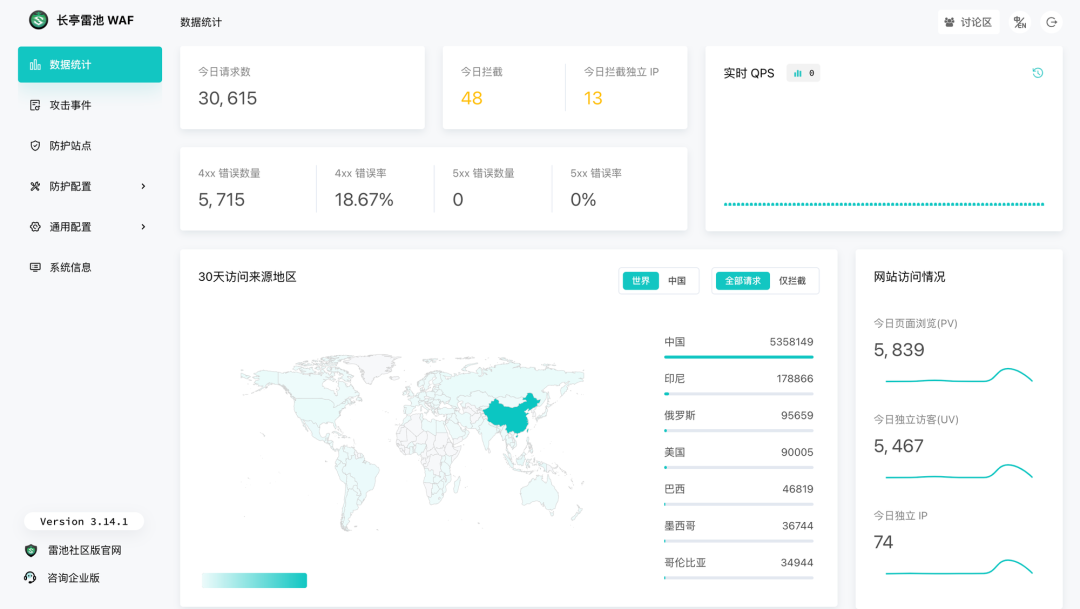Switch map view to 世界
The width and height of the screenshot is (1080, 609).
640,281
